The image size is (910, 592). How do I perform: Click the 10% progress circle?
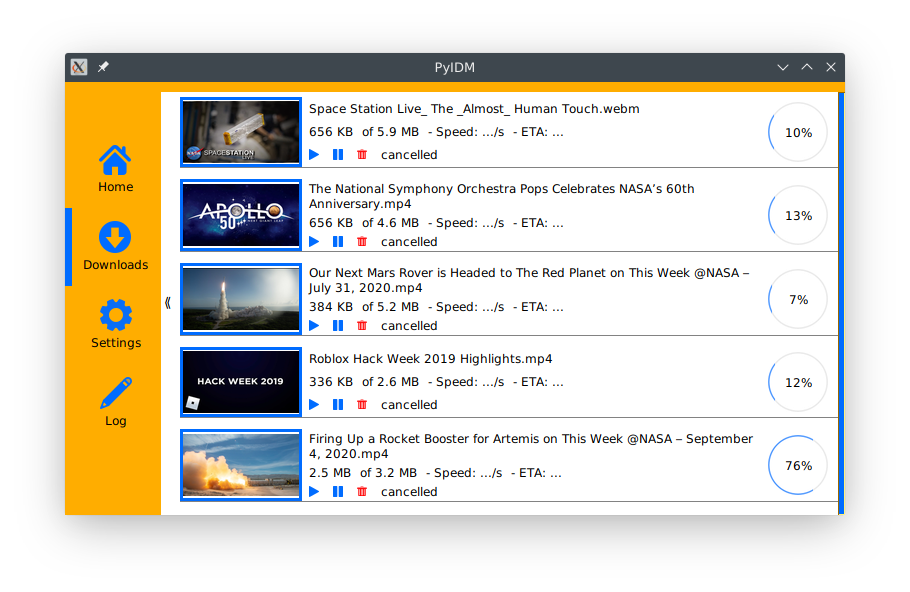pos(798,132)
